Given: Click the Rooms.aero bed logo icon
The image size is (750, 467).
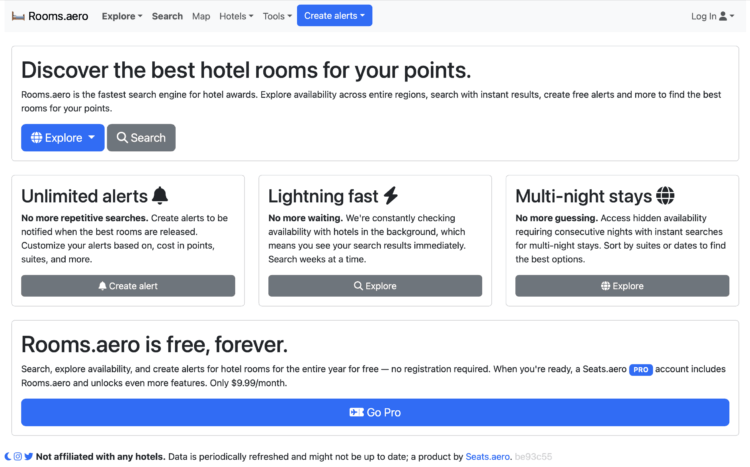Looking at the screenshot, I should click(18, 16).
